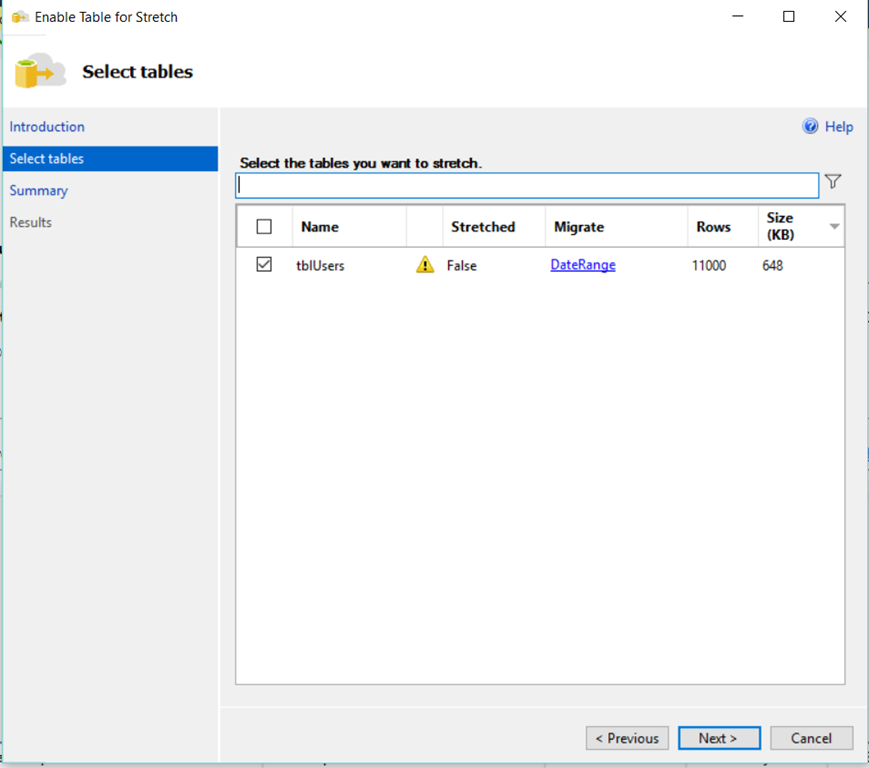Image resolution: width=869 pixels, height=768 pixels.
Task: Click the table search text field
Action: 527,185
